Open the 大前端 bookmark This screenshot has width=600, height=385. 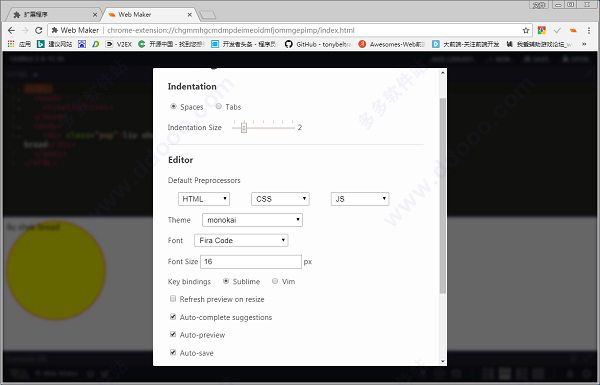[x=465, y=44]
